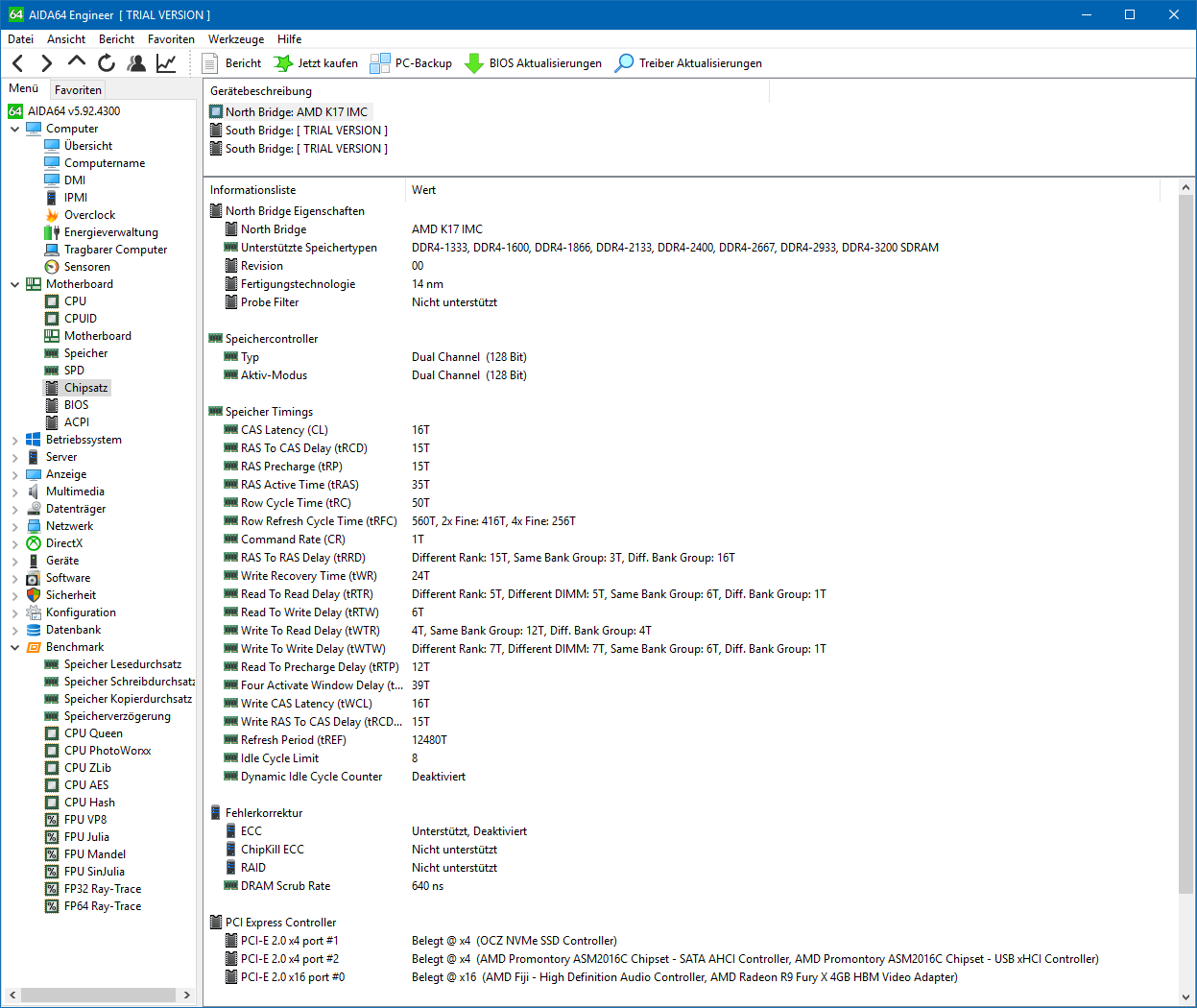Collapse the Motherboard category node

pos(14,284)
